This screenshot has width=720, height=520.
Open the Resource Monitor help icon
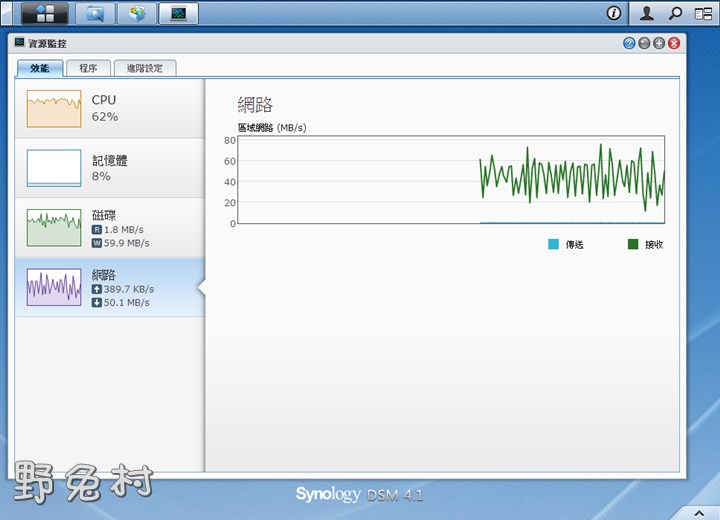coord(629,43)
